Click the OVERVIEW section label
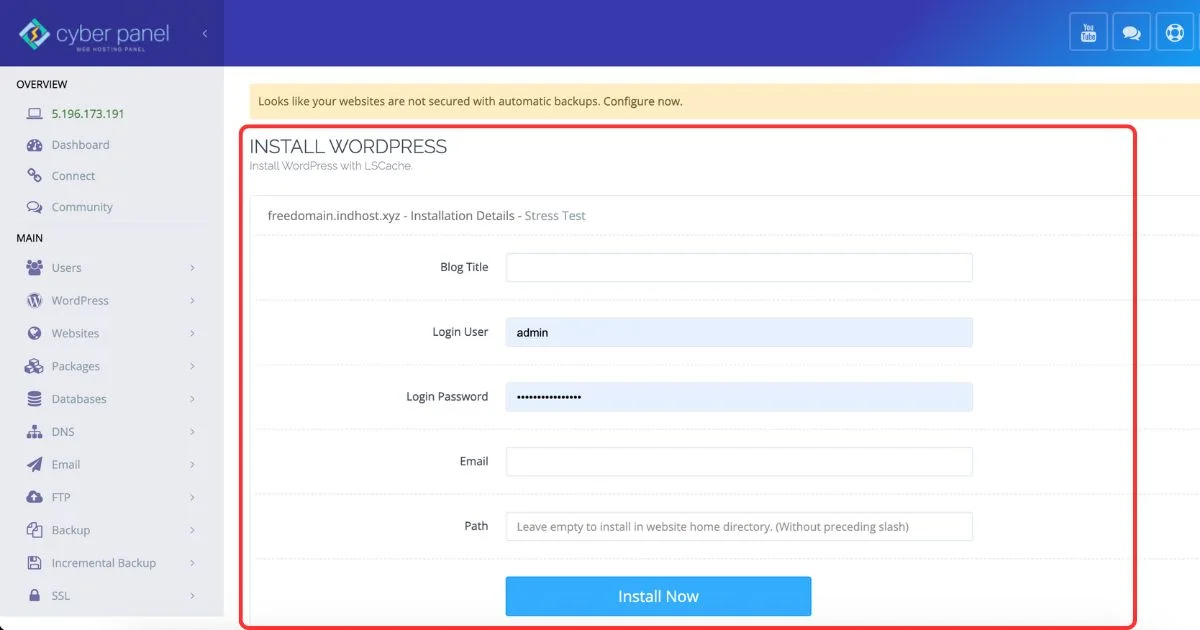Image resolution: width=1200 pixels, height=630 pixels. pyautogui.click(x=42, y=84)
